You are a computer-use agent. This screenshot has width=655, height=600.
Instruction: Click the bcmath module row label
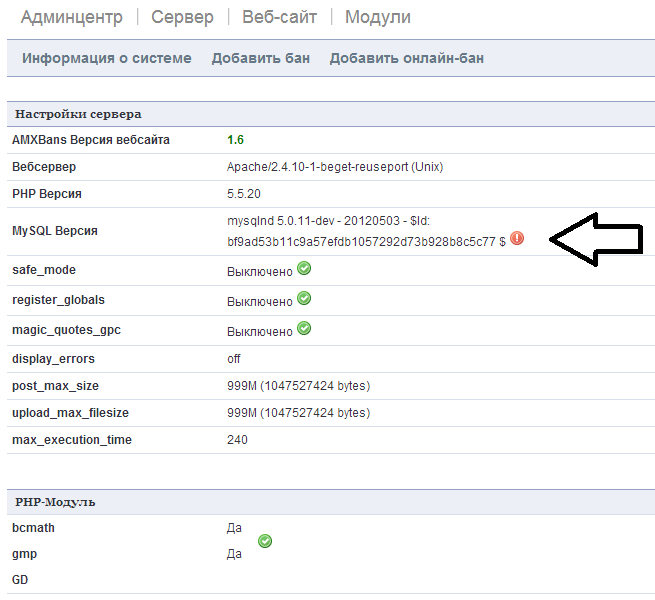33,528
